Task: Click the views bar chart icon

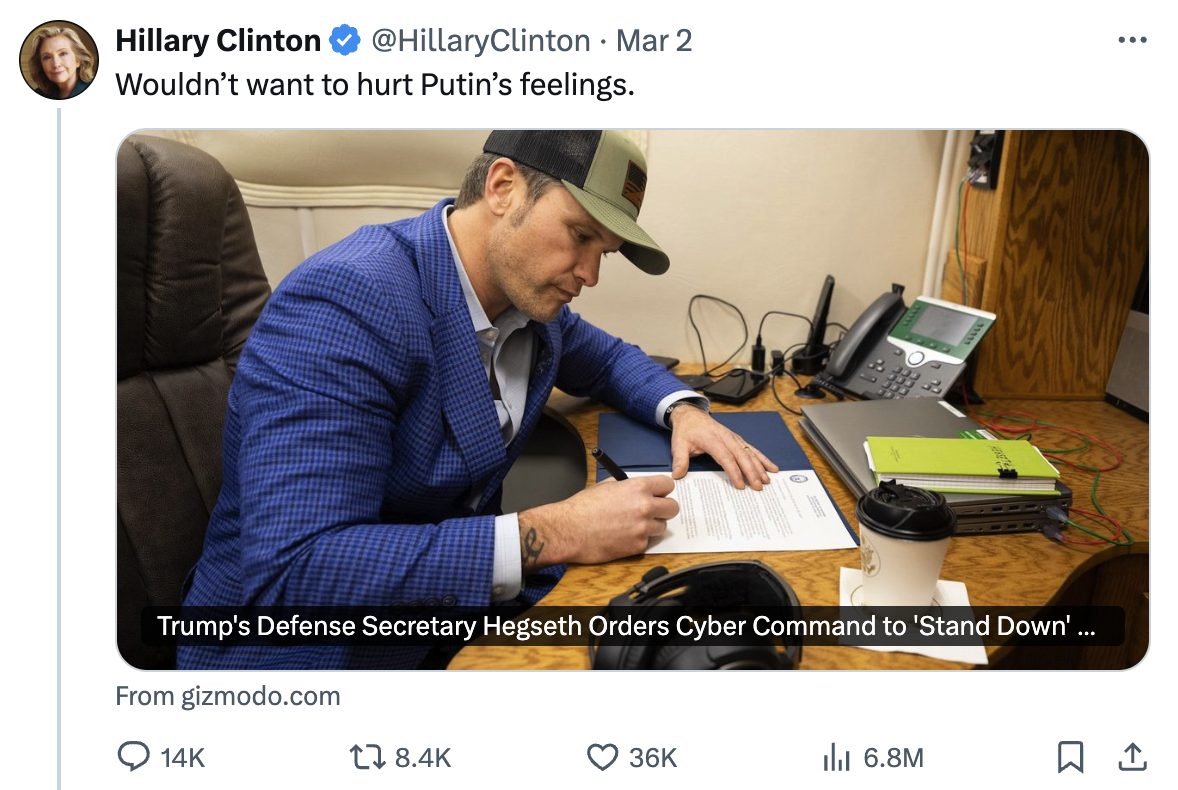Action: click(x=835, y=758)
